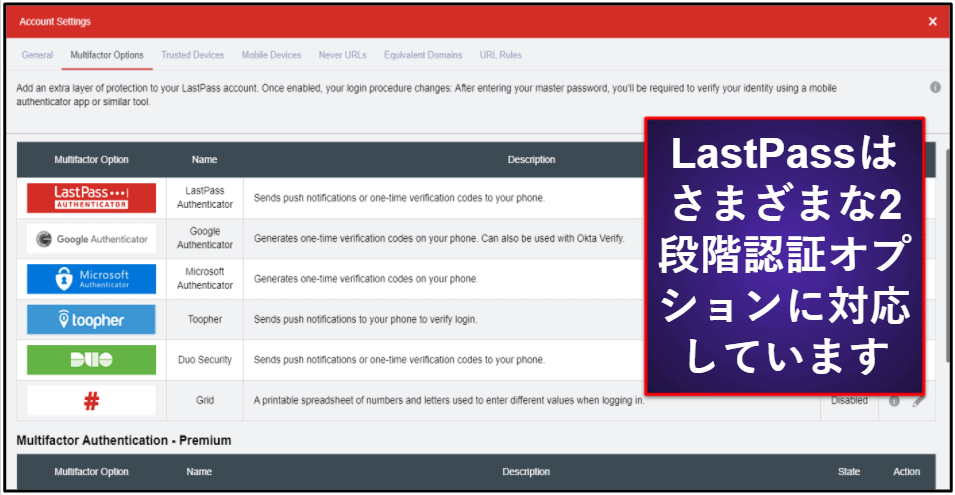This screenshot has height=495, width=955.
Task: Click info icon beside the description paragraph
Action: (935, 88)
